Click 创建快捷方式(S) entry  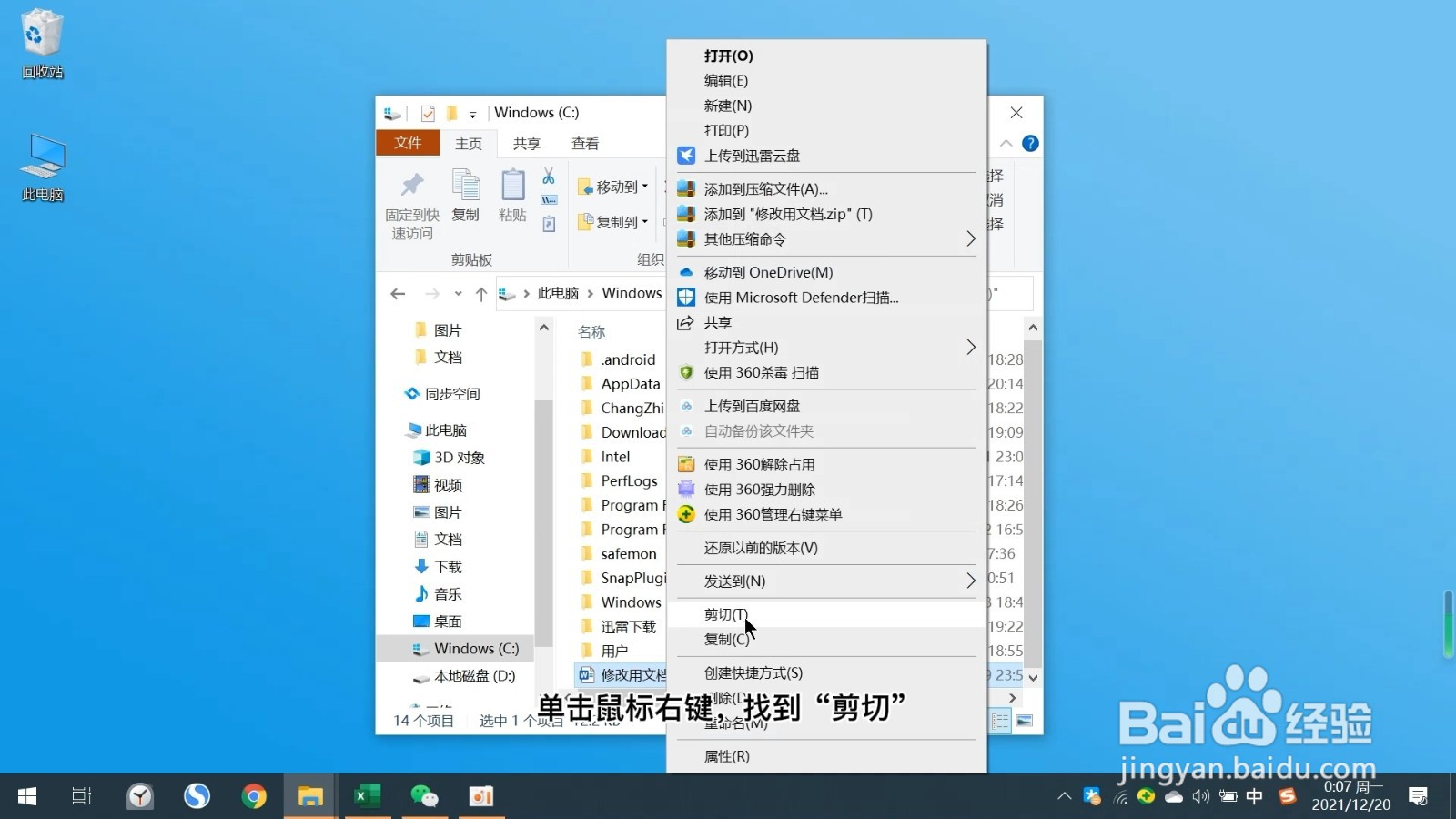[x=826, y=672]
